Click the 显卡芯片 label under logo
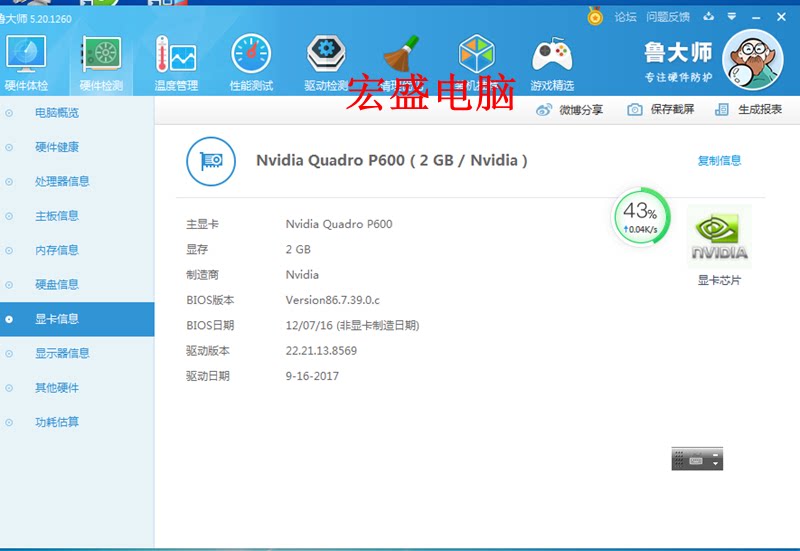The height and width of the screenshot is (551, 800). coord(719,280)
